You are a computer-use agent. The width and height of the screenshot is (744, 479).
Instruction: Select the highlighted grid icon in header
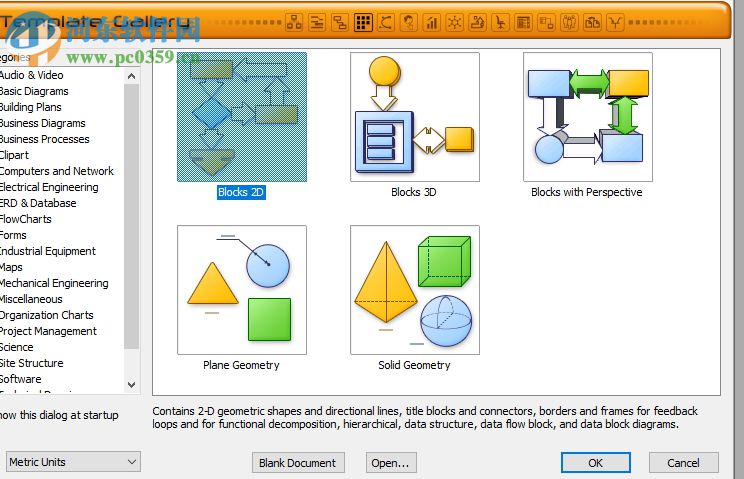coord(363,22)
